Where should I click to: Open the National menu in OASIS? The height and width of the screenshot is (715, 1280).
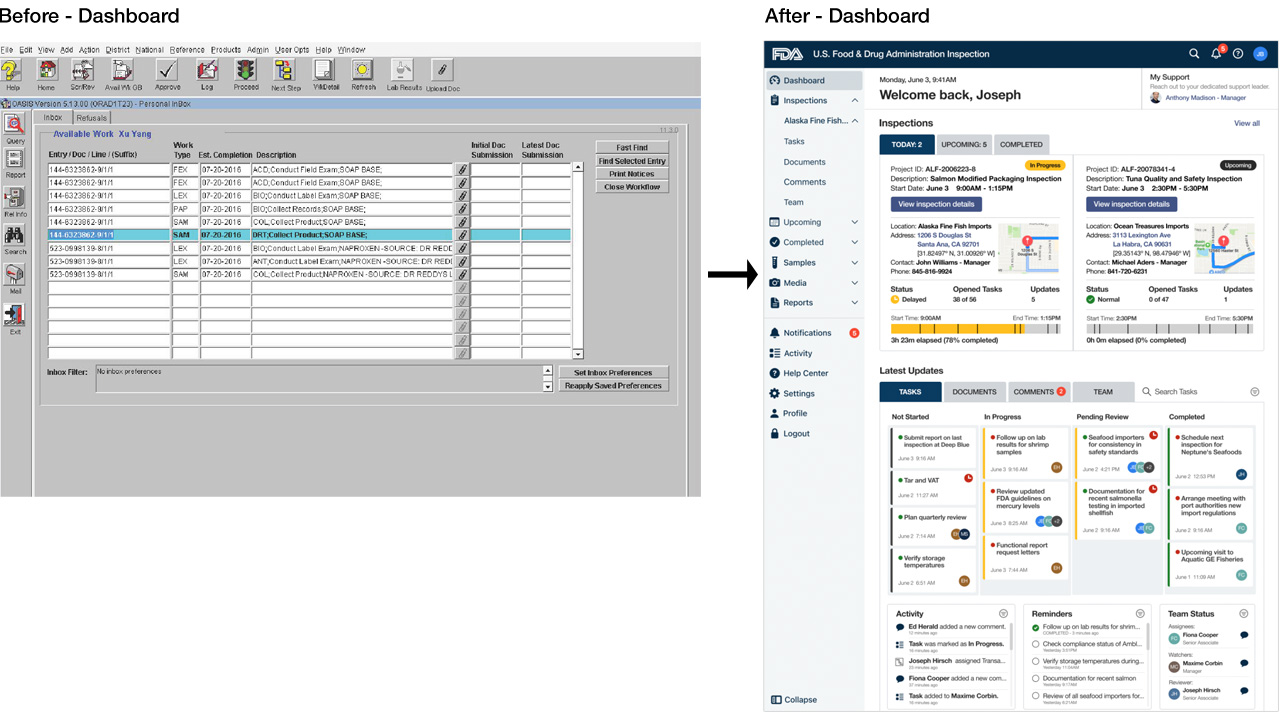pyautogui.click(x=149, y=50)
